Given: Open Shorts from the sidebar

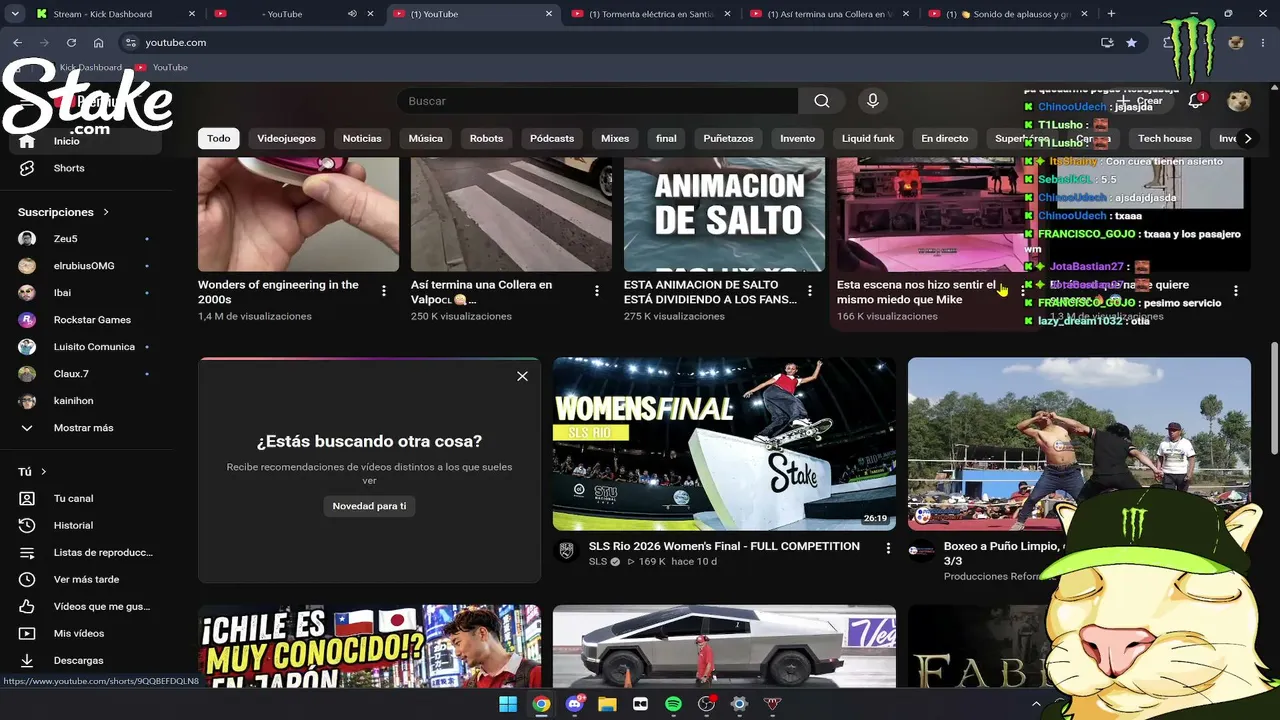Looking at the screenshot, I should pyautogui.click(x=69, y=168).
